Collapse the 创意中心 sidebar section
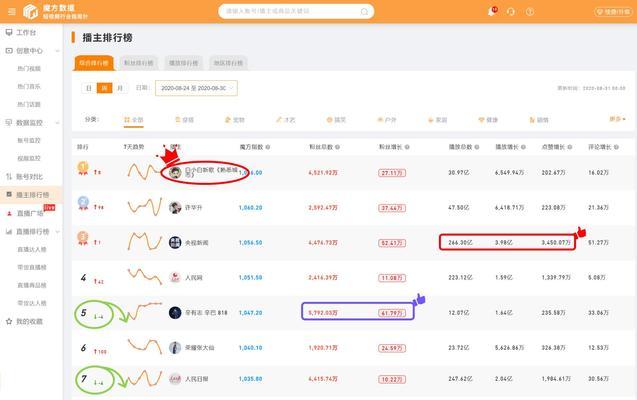The height and width of the screenshot is (400, 637). (x=57, y=51)
